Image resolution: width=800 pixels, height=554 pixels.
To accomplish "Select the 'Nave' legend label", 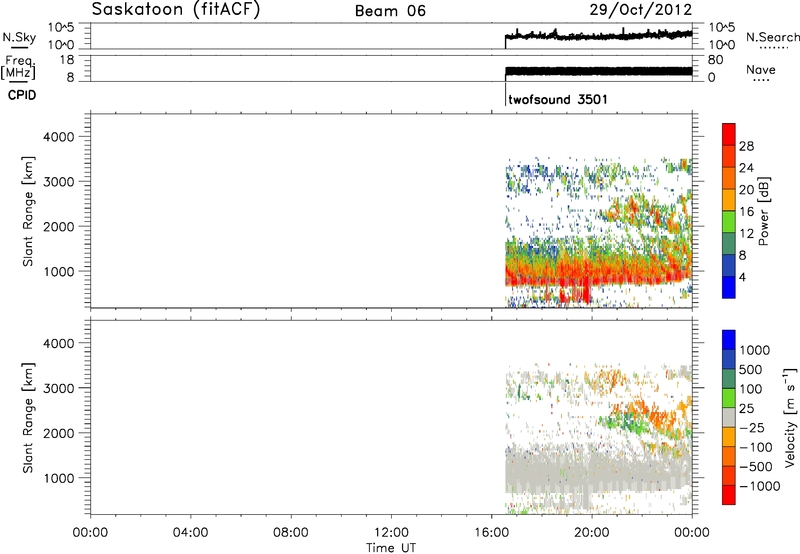I will (x=761, y=69).
